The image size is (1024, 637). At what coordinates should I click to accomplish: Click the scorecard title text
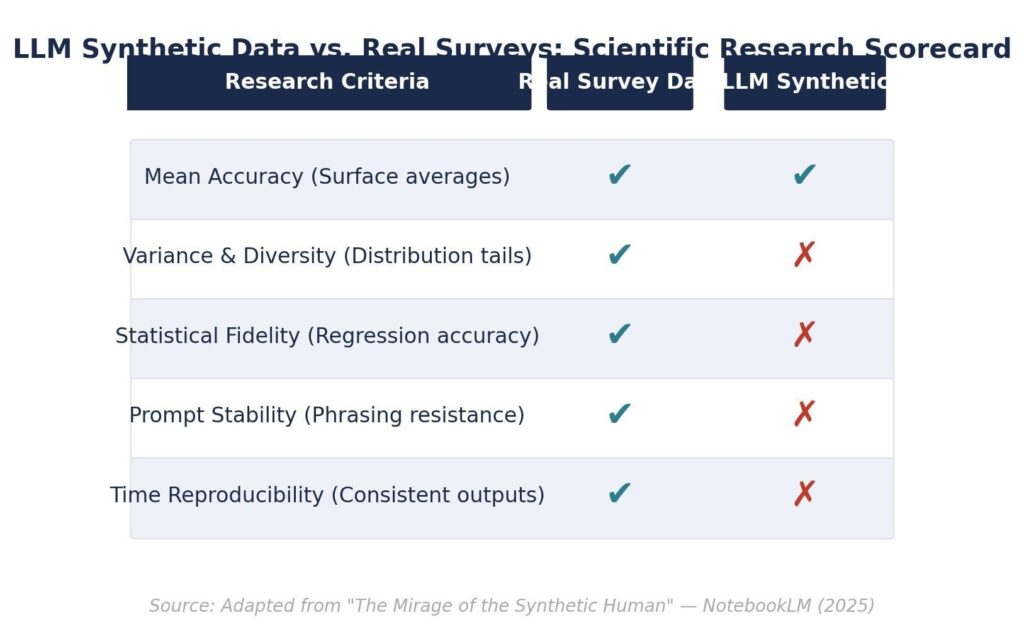coord(512,49)
